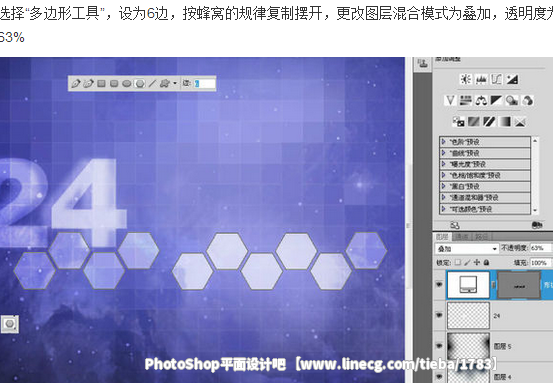
Task: Select the 图层 4 layer name
Action: [x=502, y=377]
